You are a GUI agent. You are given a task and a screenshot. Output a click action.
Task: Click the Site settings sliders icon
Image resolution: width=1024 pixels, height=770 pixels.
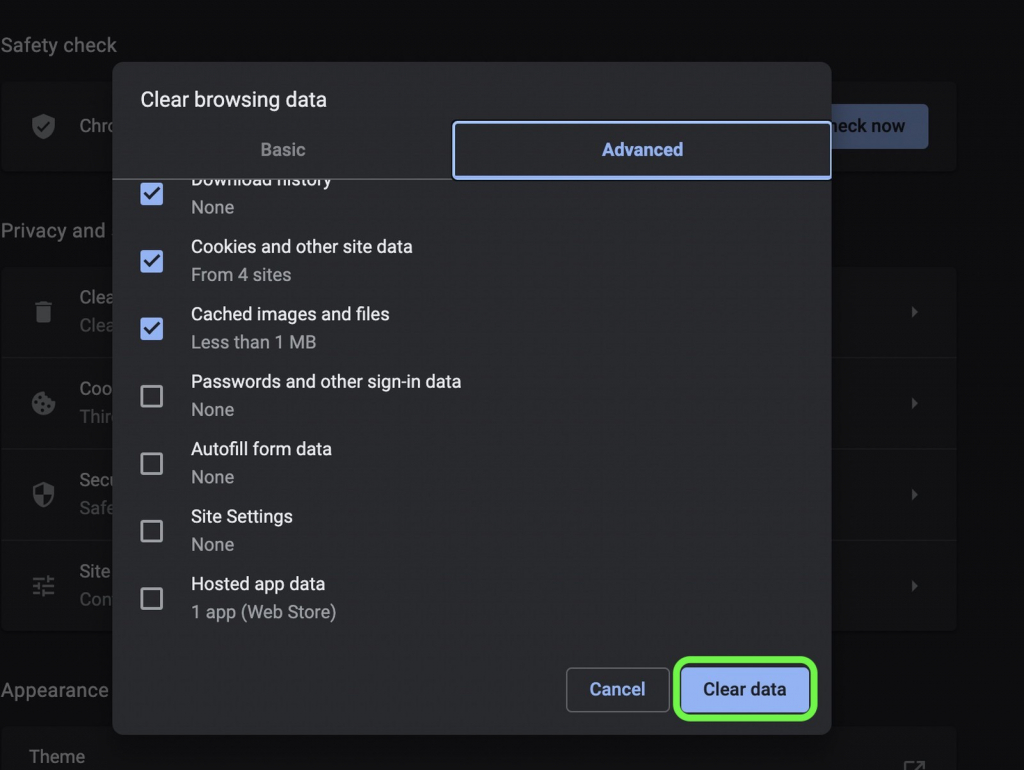coord(44,586)
